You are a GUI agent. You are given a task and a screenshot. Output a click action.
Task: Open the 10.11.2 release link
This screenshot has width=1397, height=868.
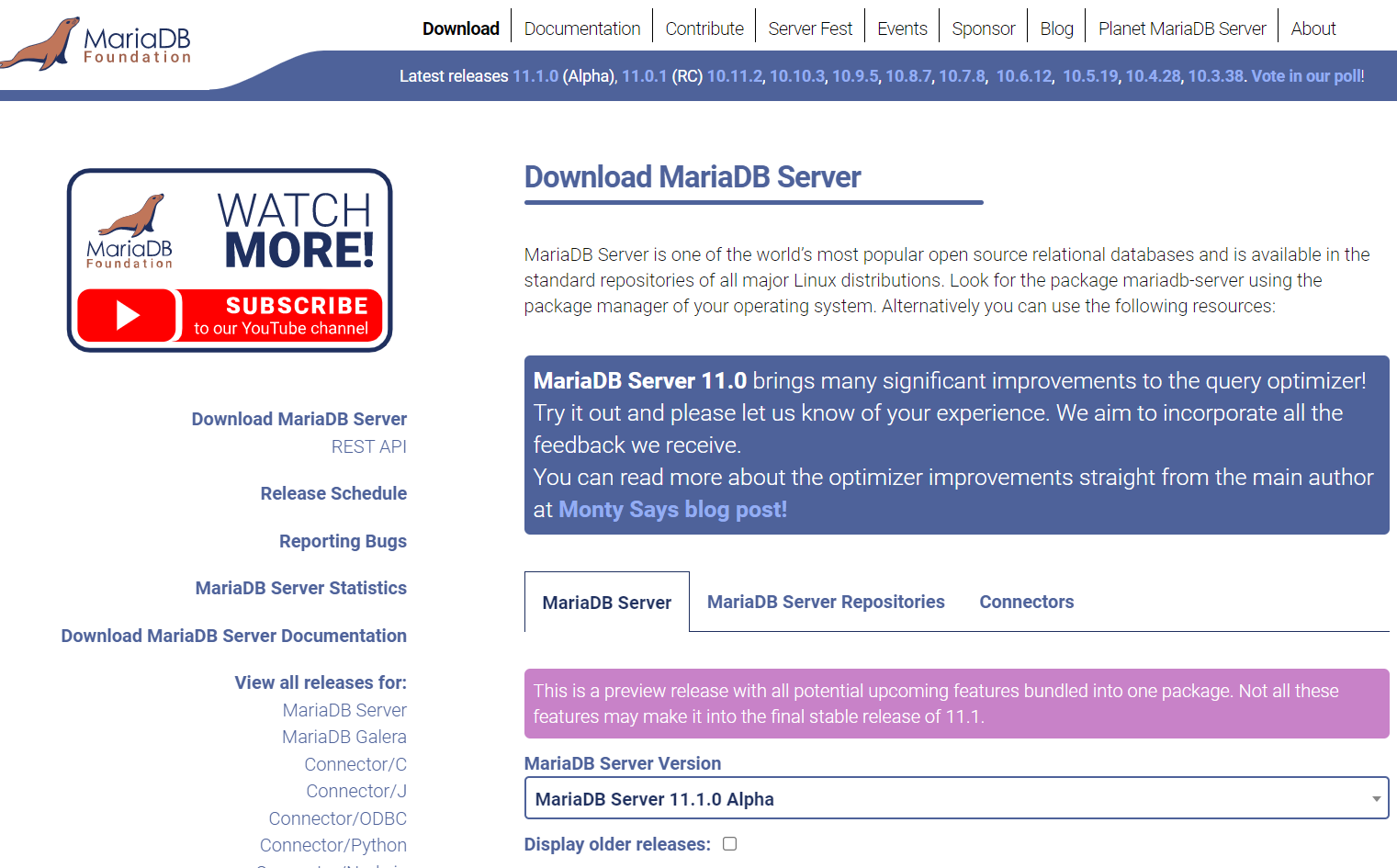[x=735, y=76]
